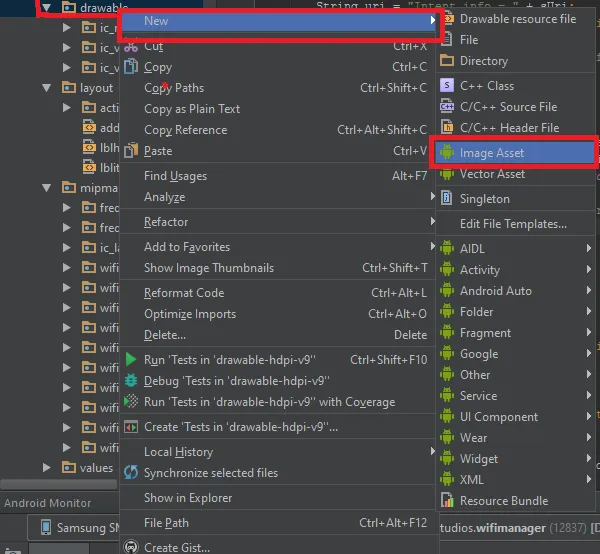Click the Vector Asset android icon

click(x=447, y=174)
